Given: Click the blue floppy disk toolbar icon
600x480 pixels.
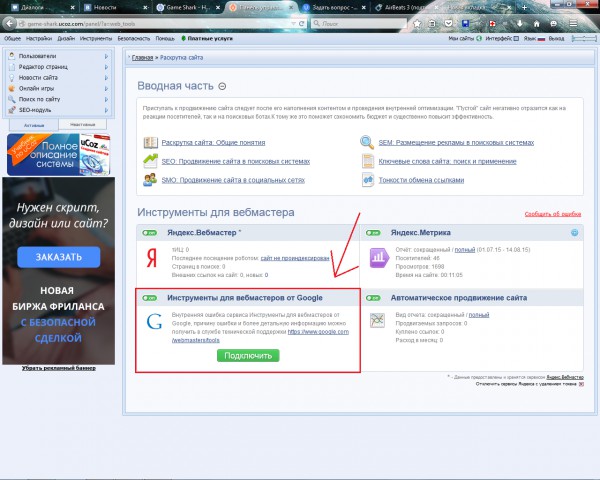Looking at the screenshot, I should point(465,24).
